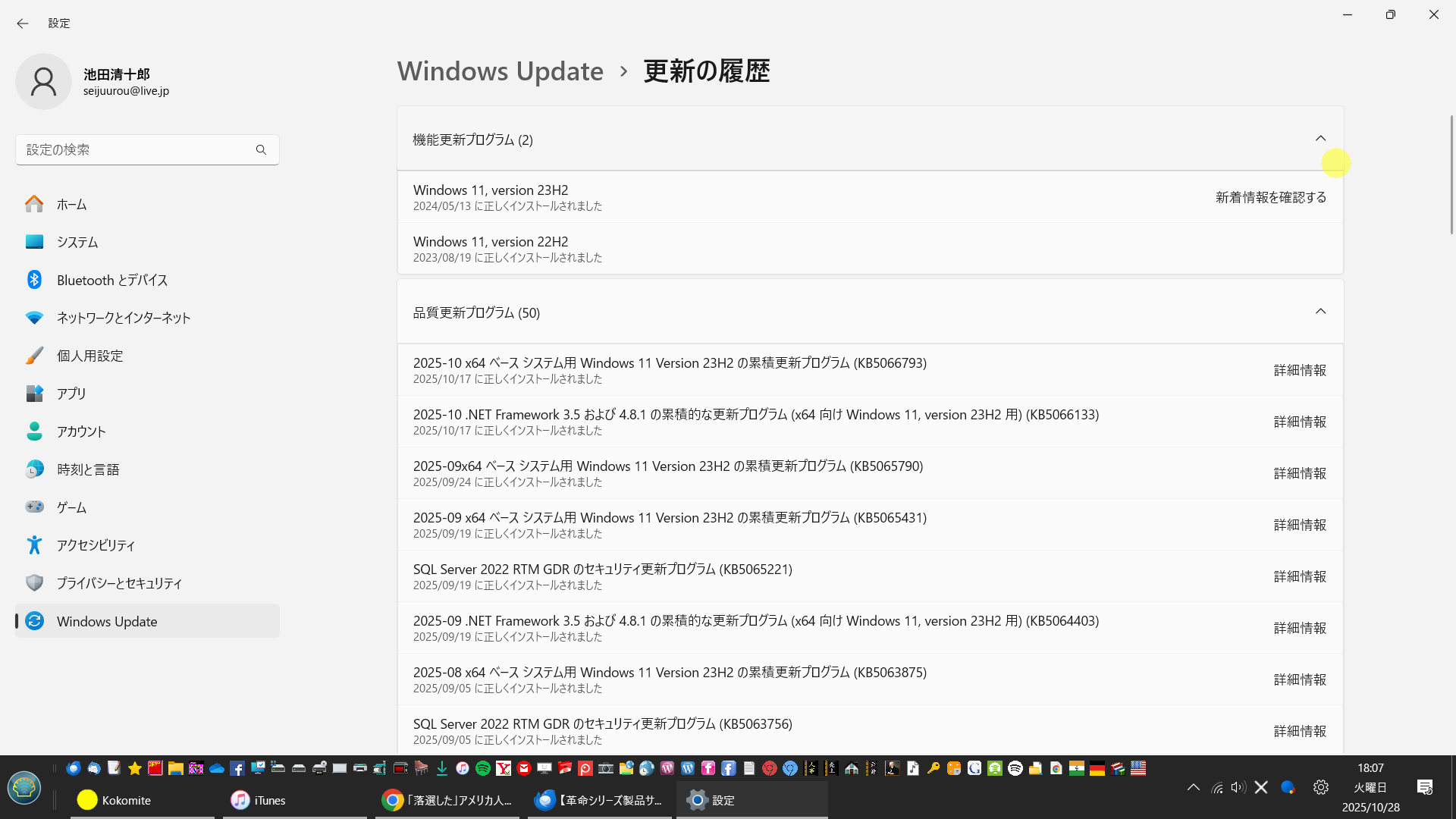Open 詳細情報 for KB5066133
1456x819 pixels.
click(1300, 422)
